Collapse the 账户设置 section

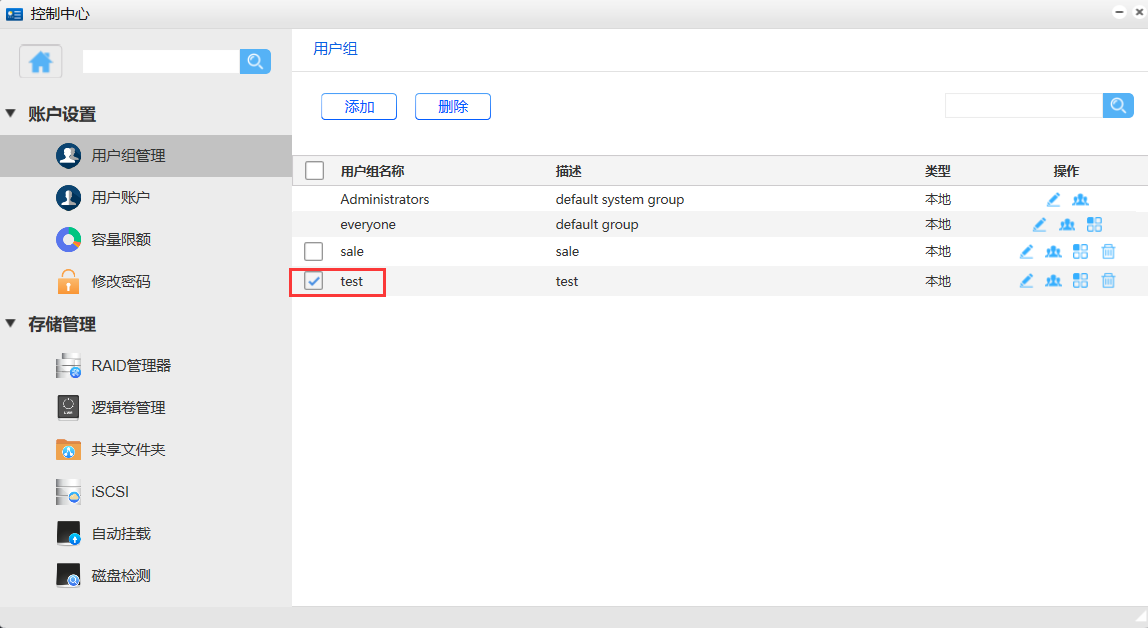click(x=11, y=114)
